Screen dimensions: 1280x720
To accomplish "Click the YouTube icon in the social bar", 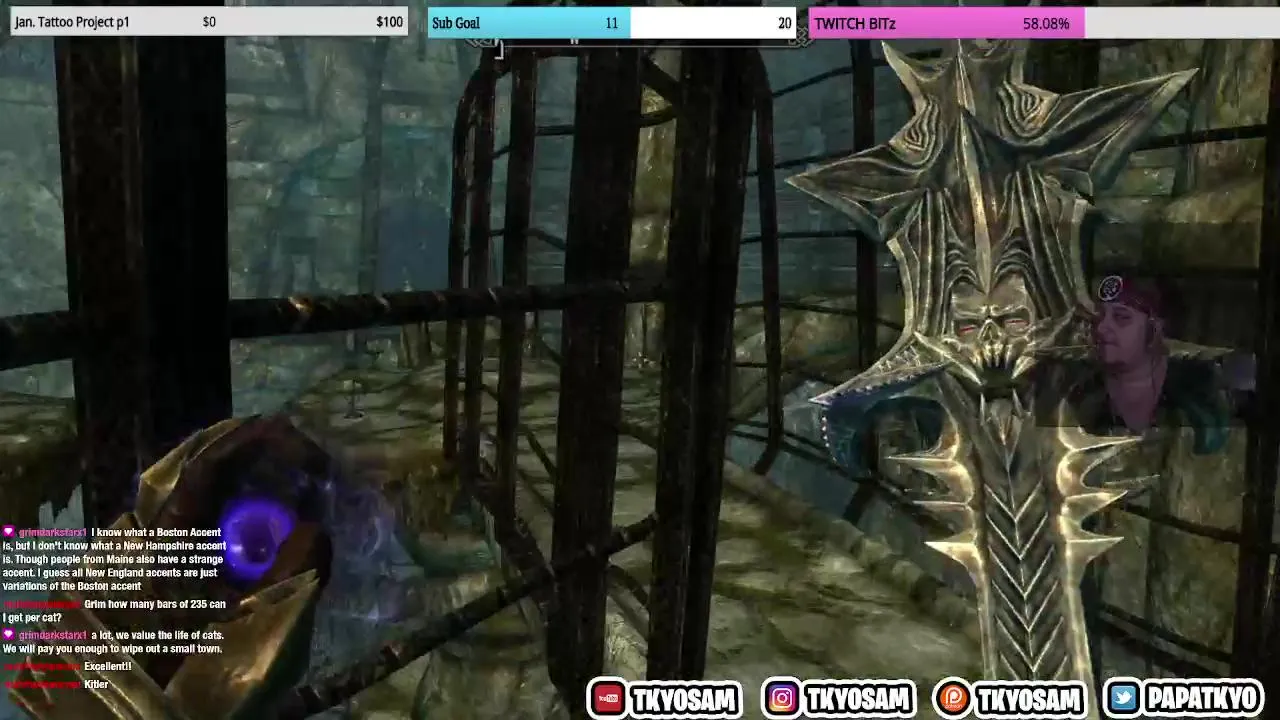I will click(x=608, y=698).
